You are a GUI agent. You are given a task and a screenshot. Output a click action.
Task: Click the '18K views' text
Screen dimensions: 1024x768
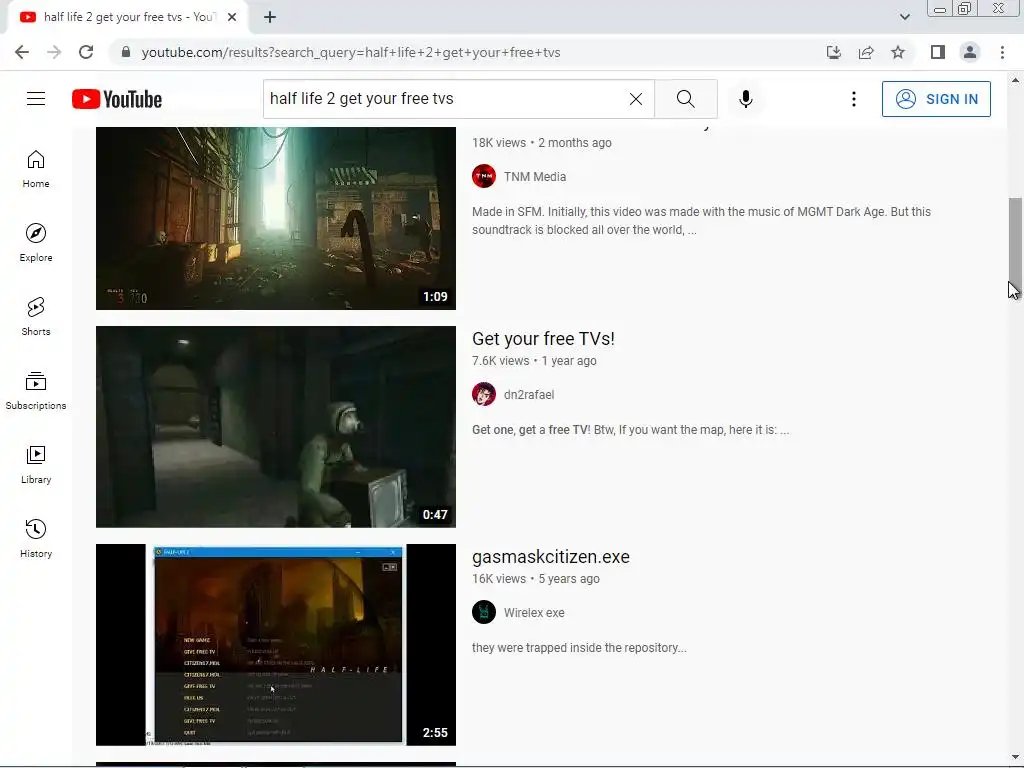click(x=499, y=142)
